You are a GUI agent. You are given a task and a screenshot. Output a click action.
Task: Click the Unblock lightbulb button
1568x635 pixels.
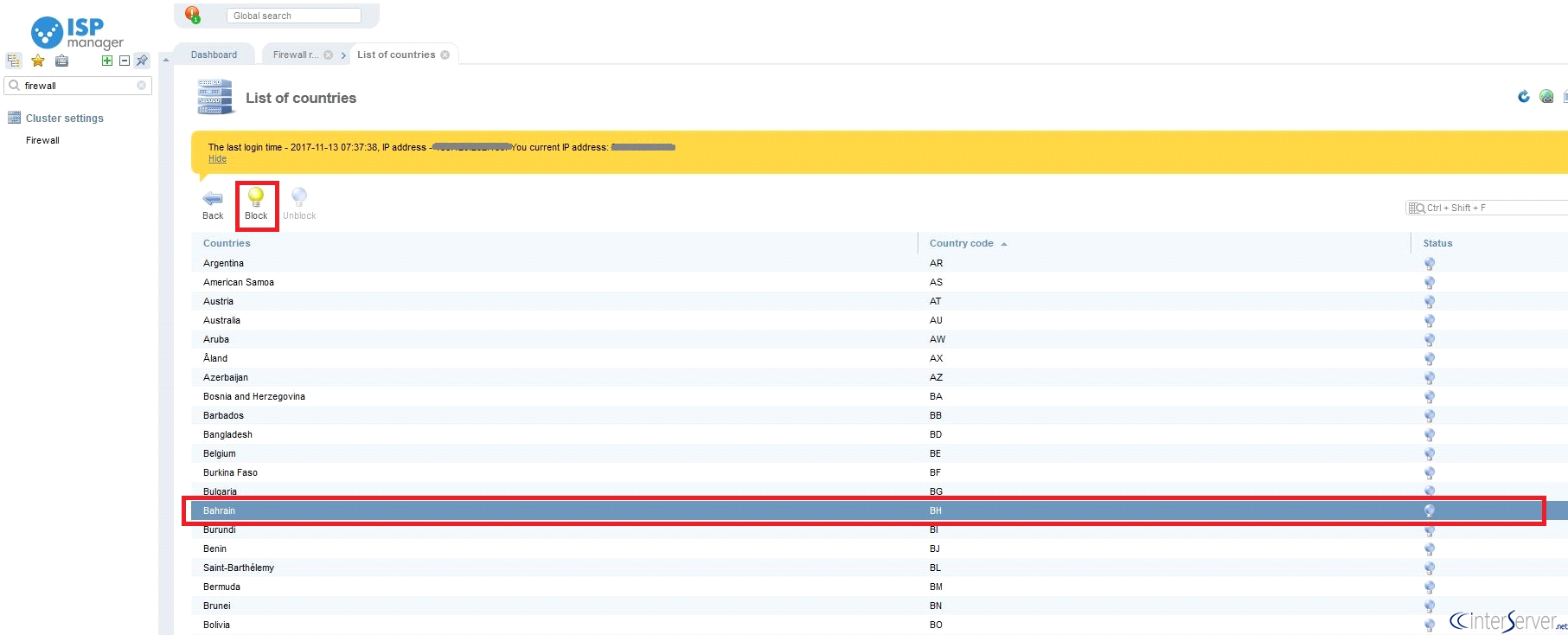(x=299, y=205)
